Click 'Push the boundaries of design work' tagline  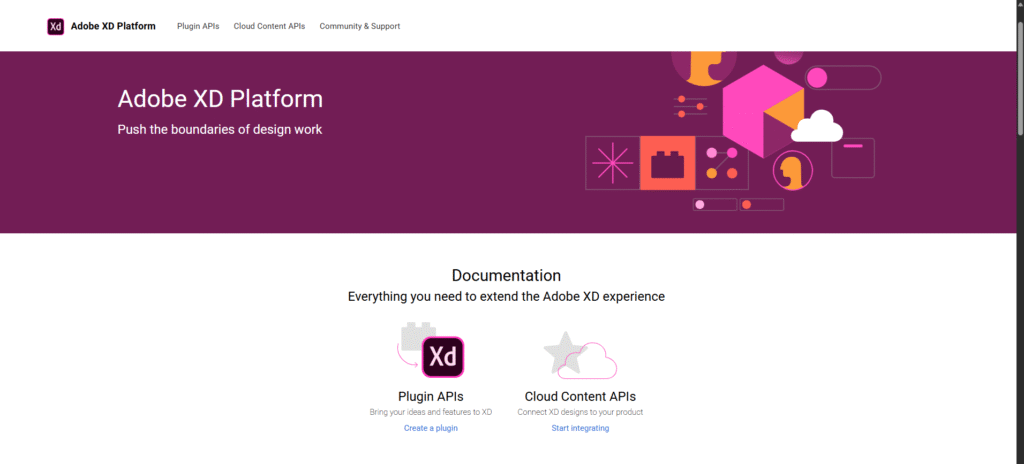pos(219,129)
